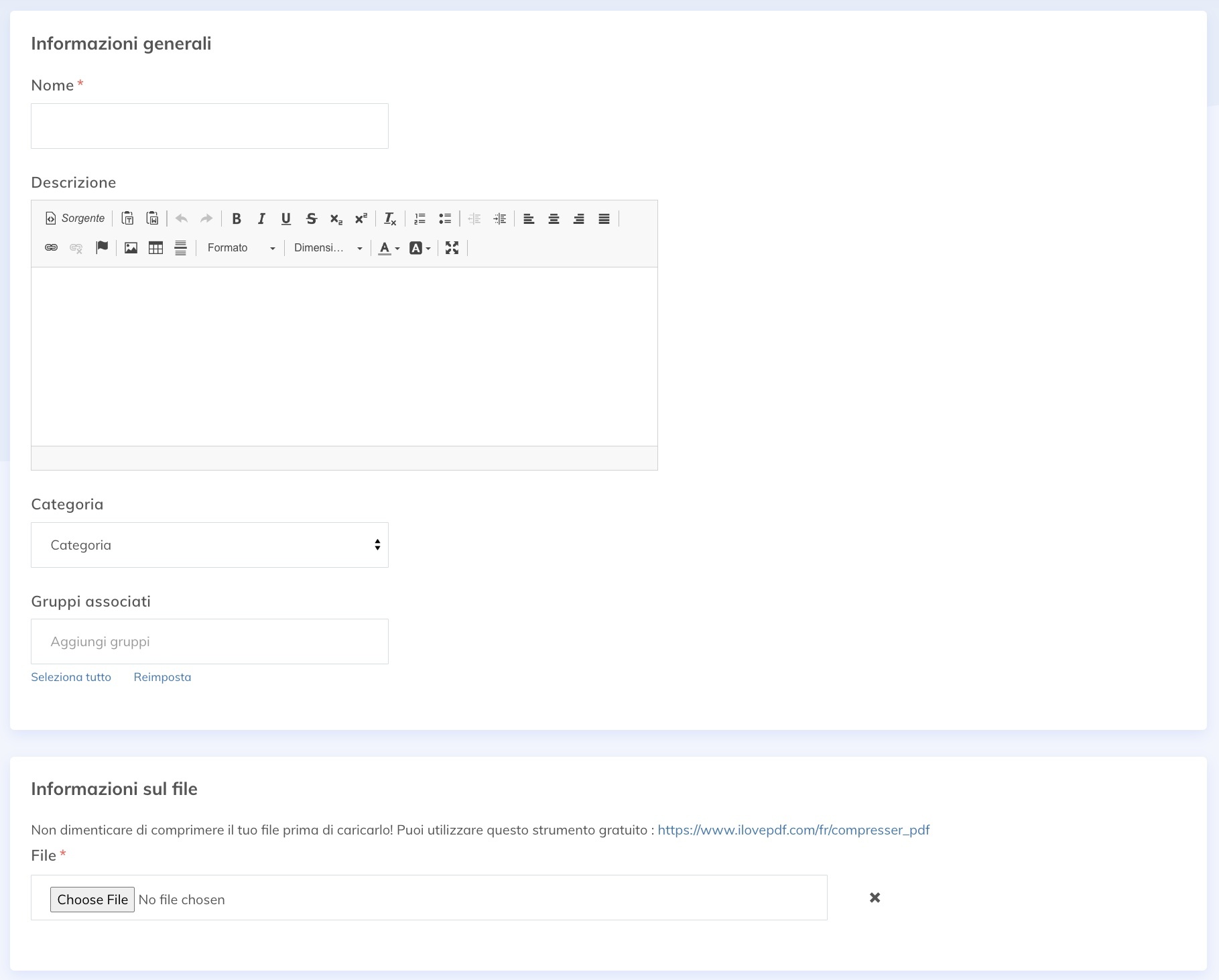This screenshot has width=1219, height=980.
Task: Toggle strikethrough text formatting
Action: [x=311, y=219]
